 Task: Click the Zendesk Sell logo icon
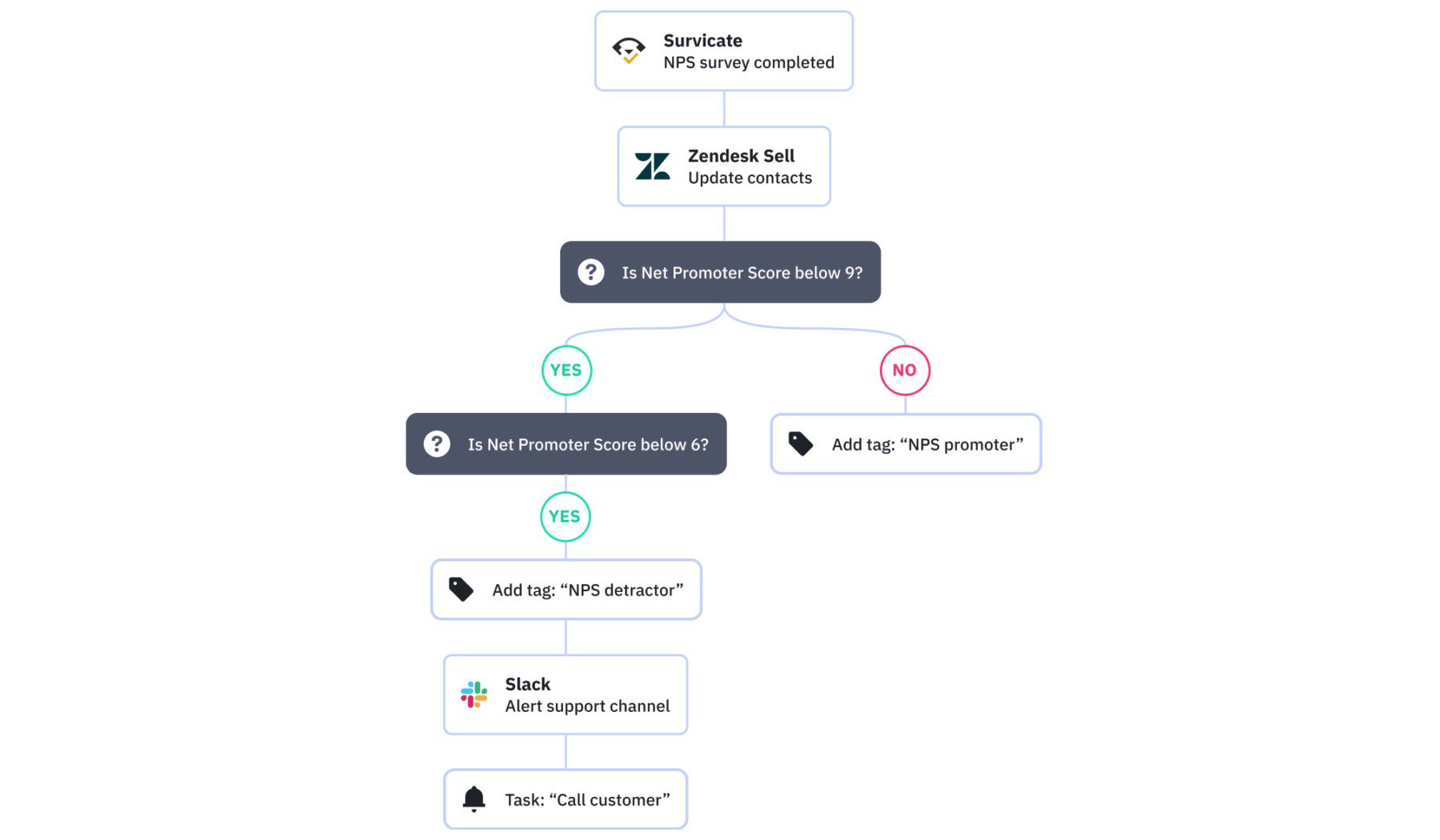pos(652,166)
